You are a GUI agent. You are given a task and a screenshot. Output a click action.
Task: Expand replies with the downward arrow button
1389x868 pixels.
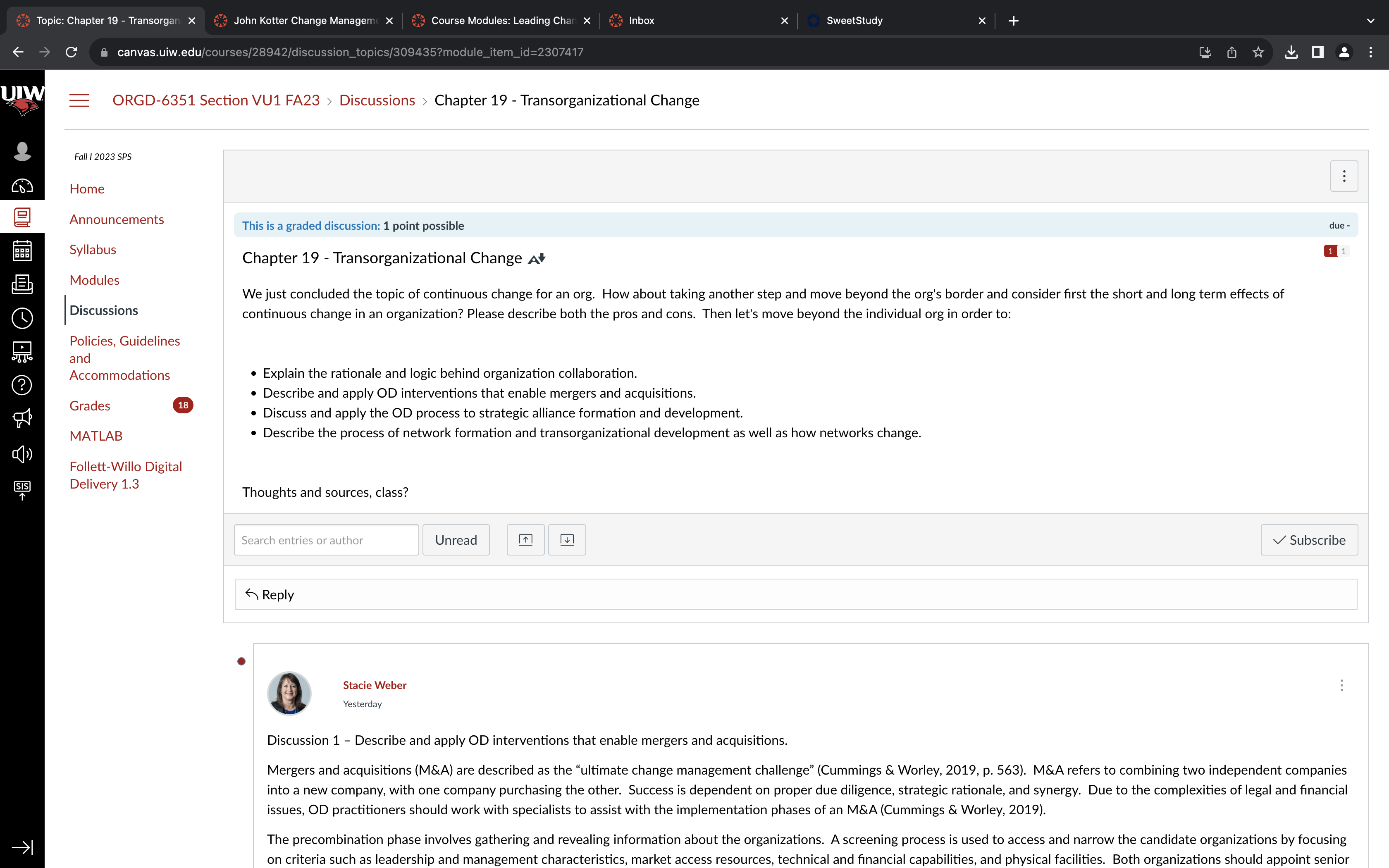coord(566,540)
